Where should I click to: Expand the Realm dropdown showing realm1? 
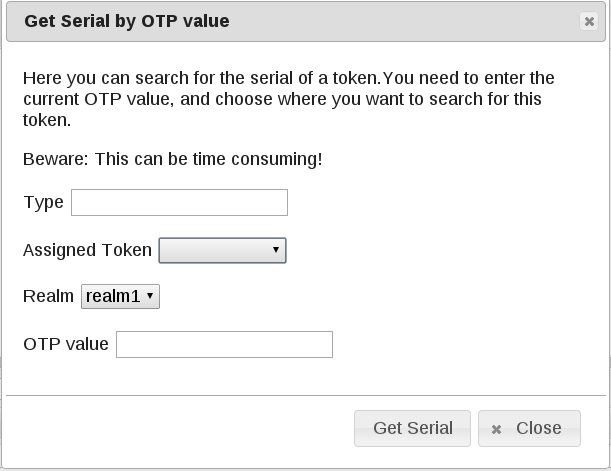(120, 296)
